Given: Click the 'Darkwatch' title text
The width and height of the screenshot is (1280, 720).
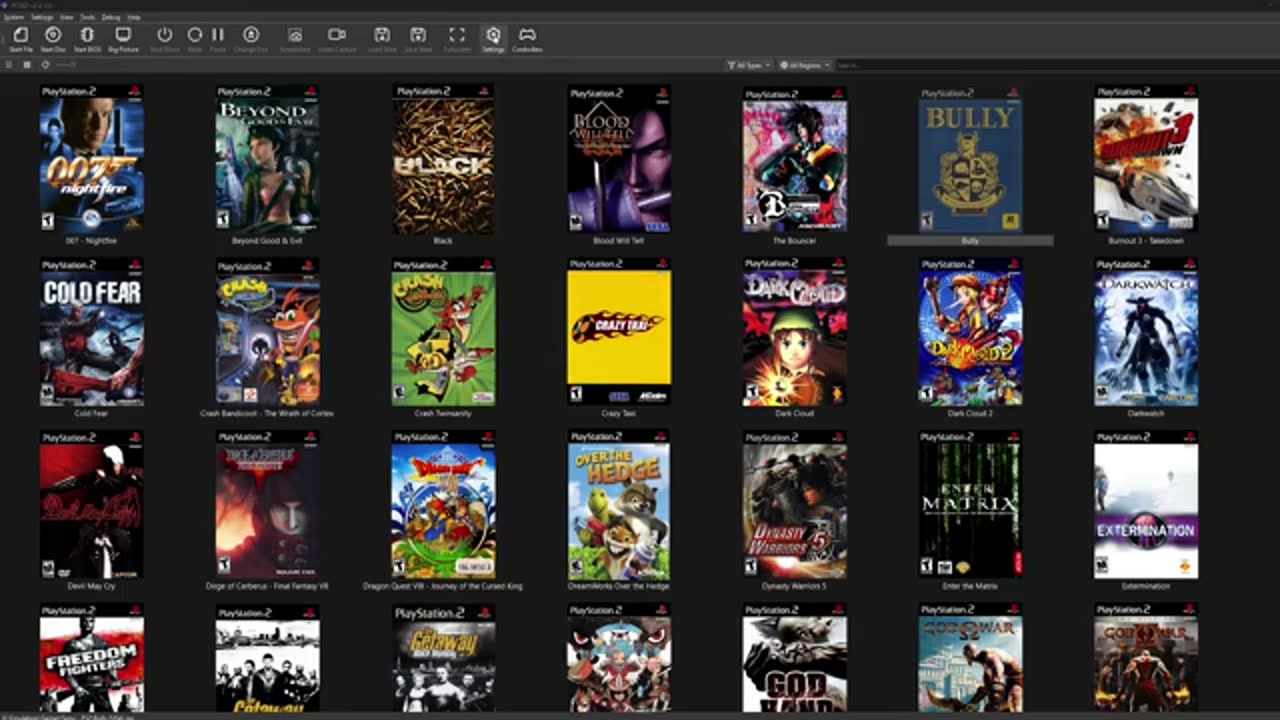Looking at the screenshot, I should 1146,413.
